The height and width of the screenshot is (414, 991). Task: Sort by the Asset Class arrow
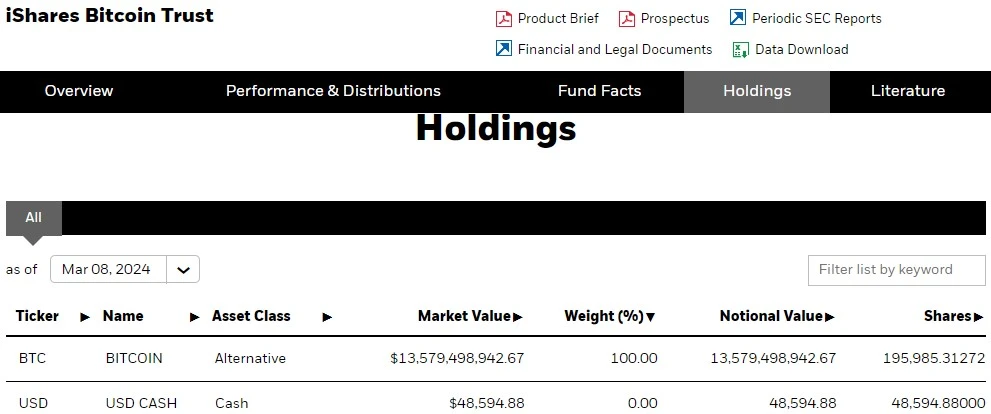(x=327, y=317)
